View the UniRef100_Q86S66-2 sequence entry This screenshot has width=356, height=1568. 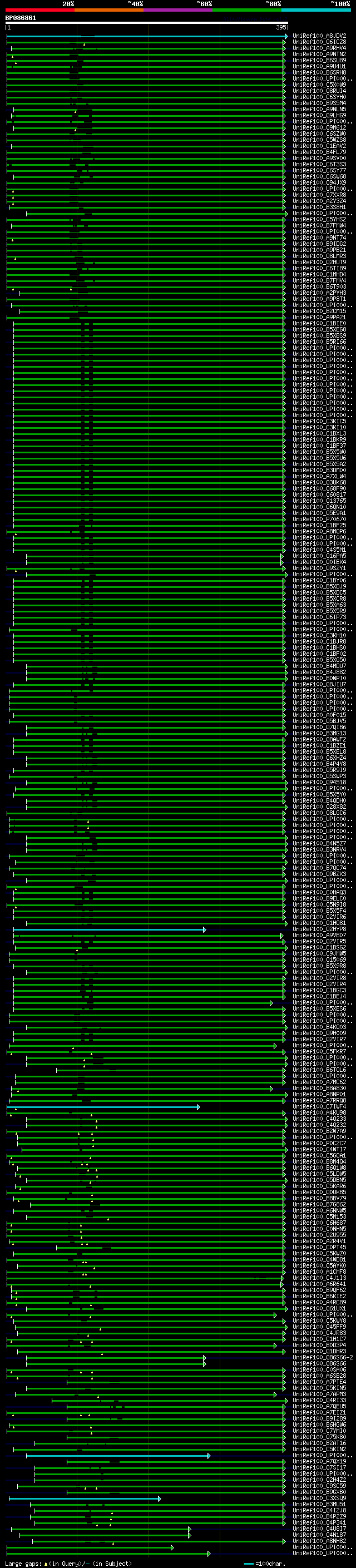tap(323, 1357)
